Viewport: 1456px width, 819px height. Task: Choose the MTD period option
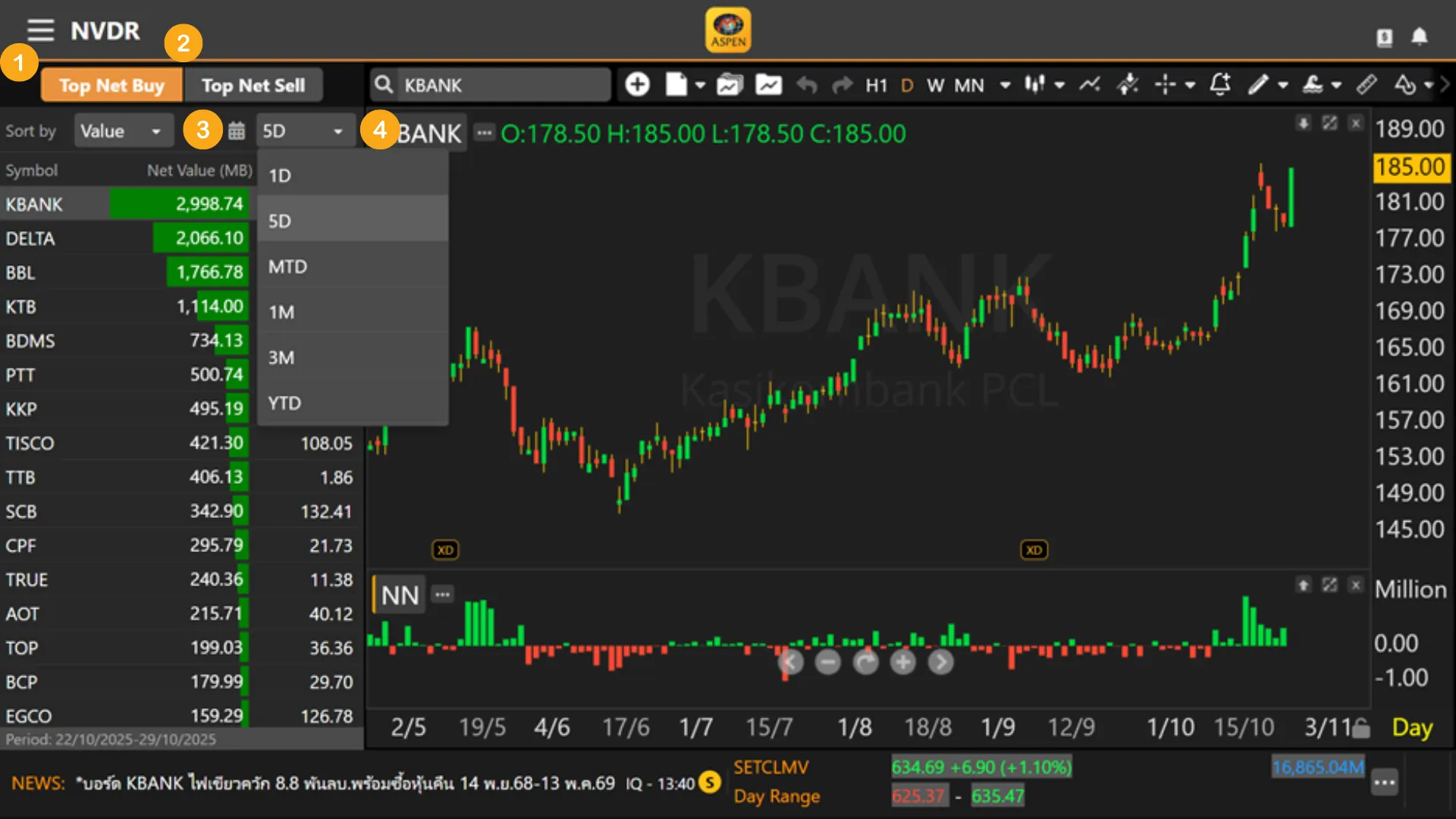pos(287,266)
